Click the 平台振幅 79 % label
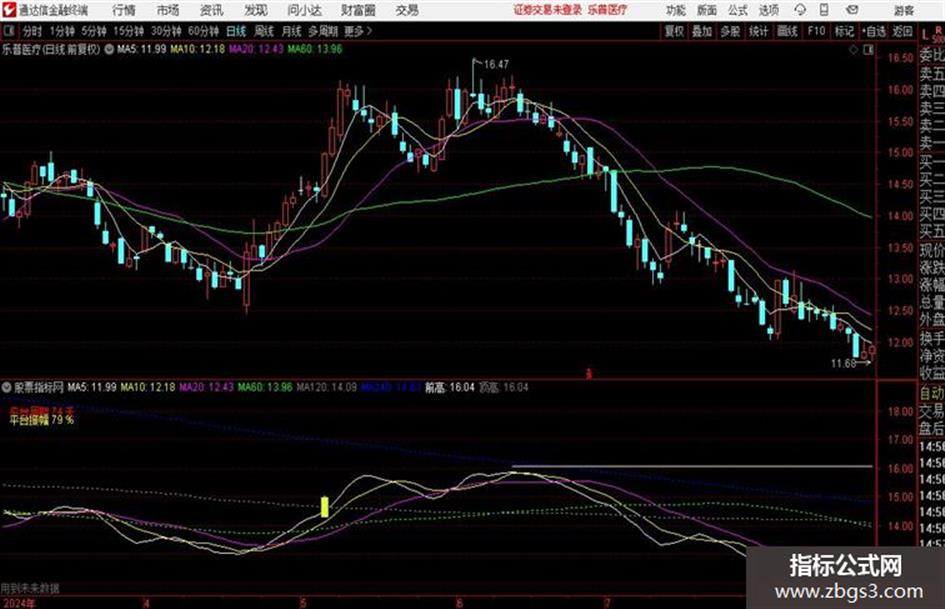Image resolution: width=945 pixels, height=609 pixels. pos(42,420)
